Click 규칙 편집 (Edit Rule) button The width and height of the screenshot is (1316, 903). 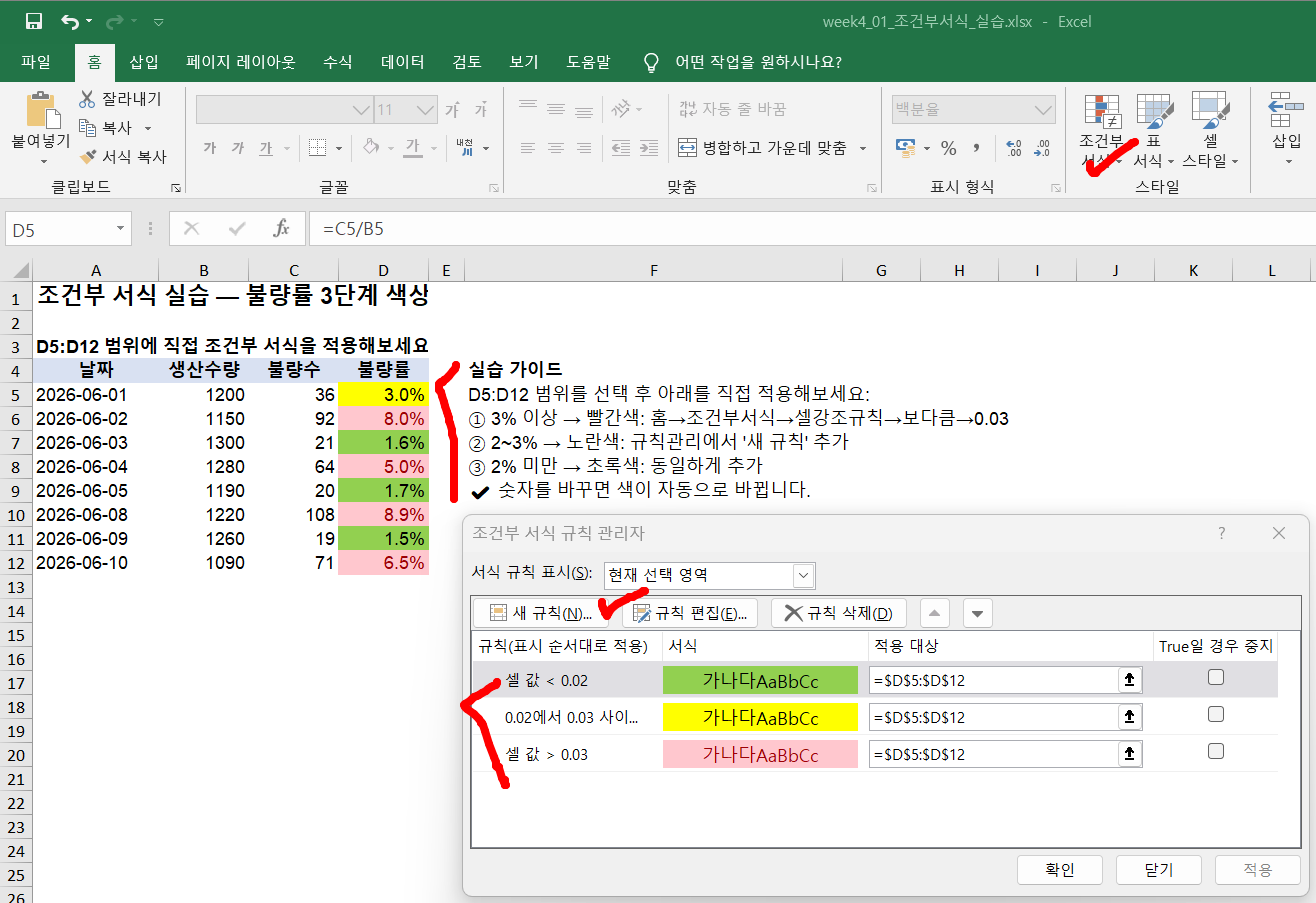[690, 613]
